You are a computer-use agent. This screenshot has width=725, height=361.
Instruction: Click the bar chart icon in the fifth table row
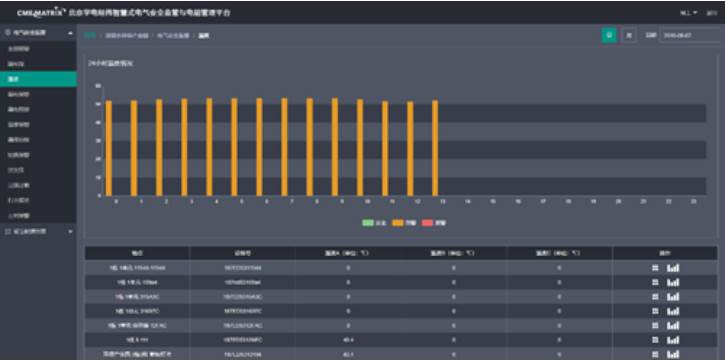673,325
